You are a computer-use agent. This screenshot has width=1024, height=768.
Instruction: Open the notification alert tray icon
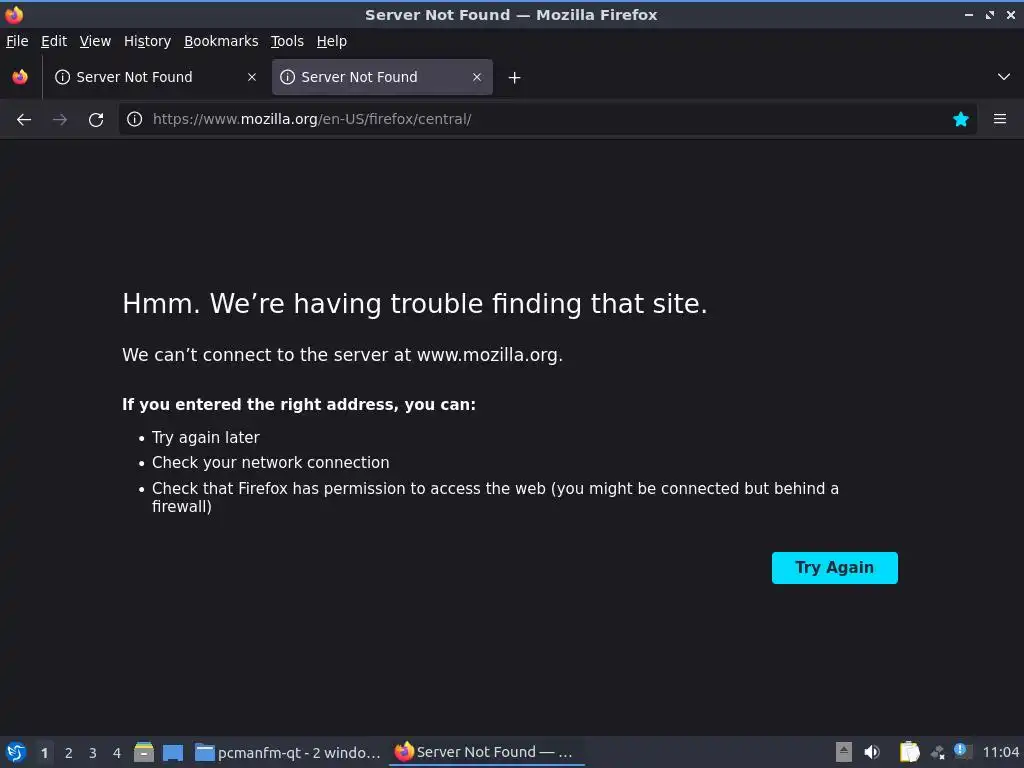[x=962, y=751]
